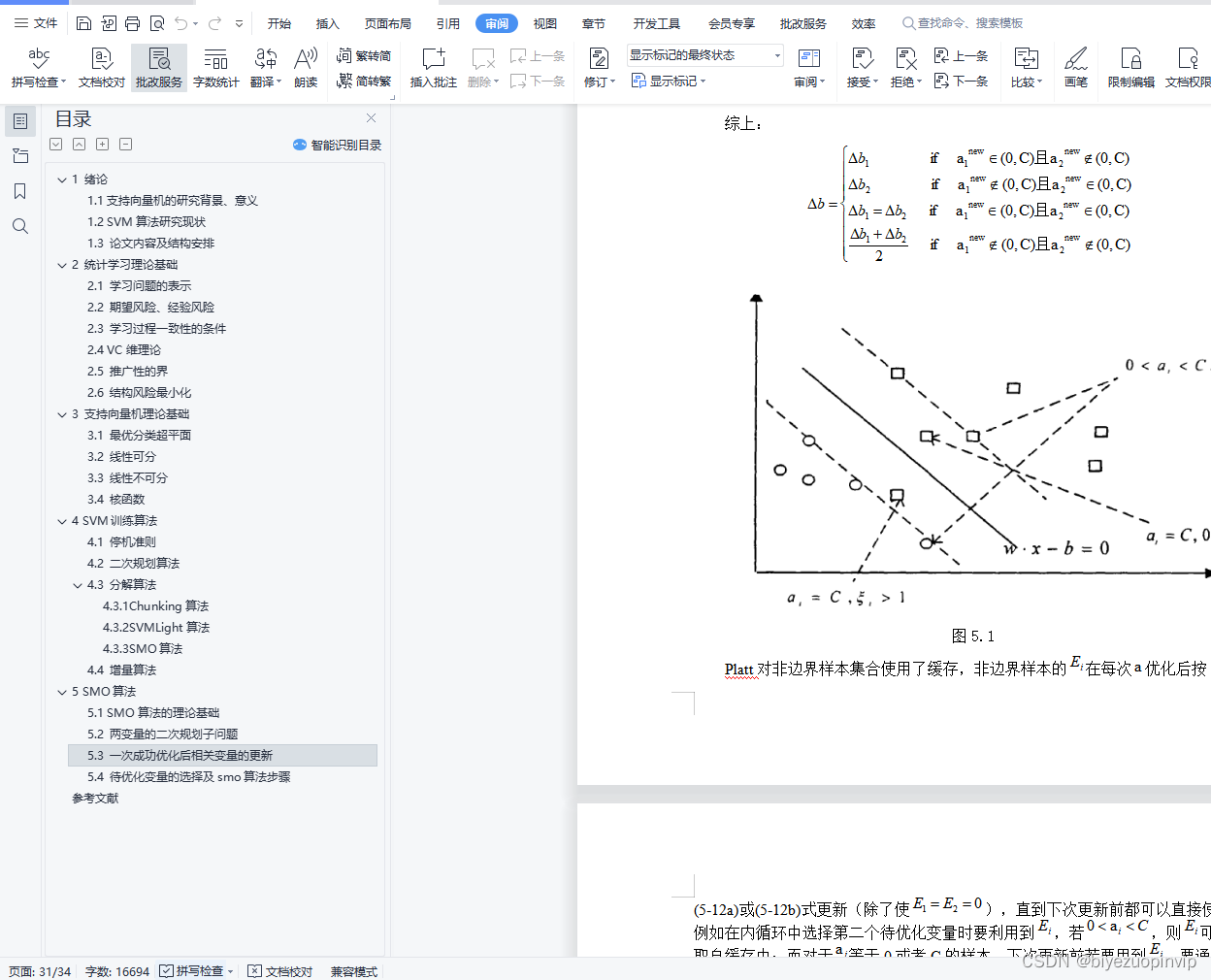Click 文档校对 in the status bar
The width and height of the screenshot is (1211, 980).
pos(280,971)
